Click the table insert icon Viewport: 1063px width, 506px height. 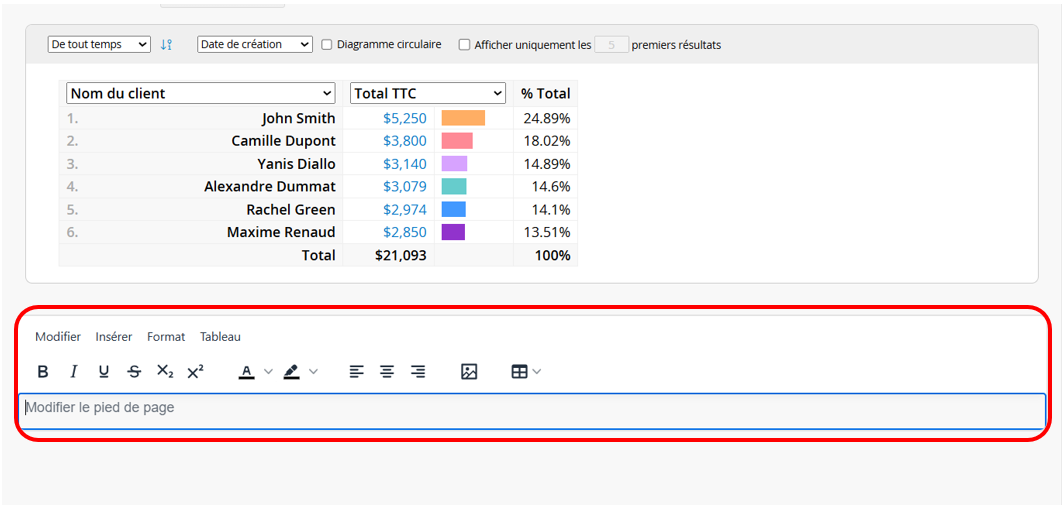pyautogui.click(x=519, y=372)
